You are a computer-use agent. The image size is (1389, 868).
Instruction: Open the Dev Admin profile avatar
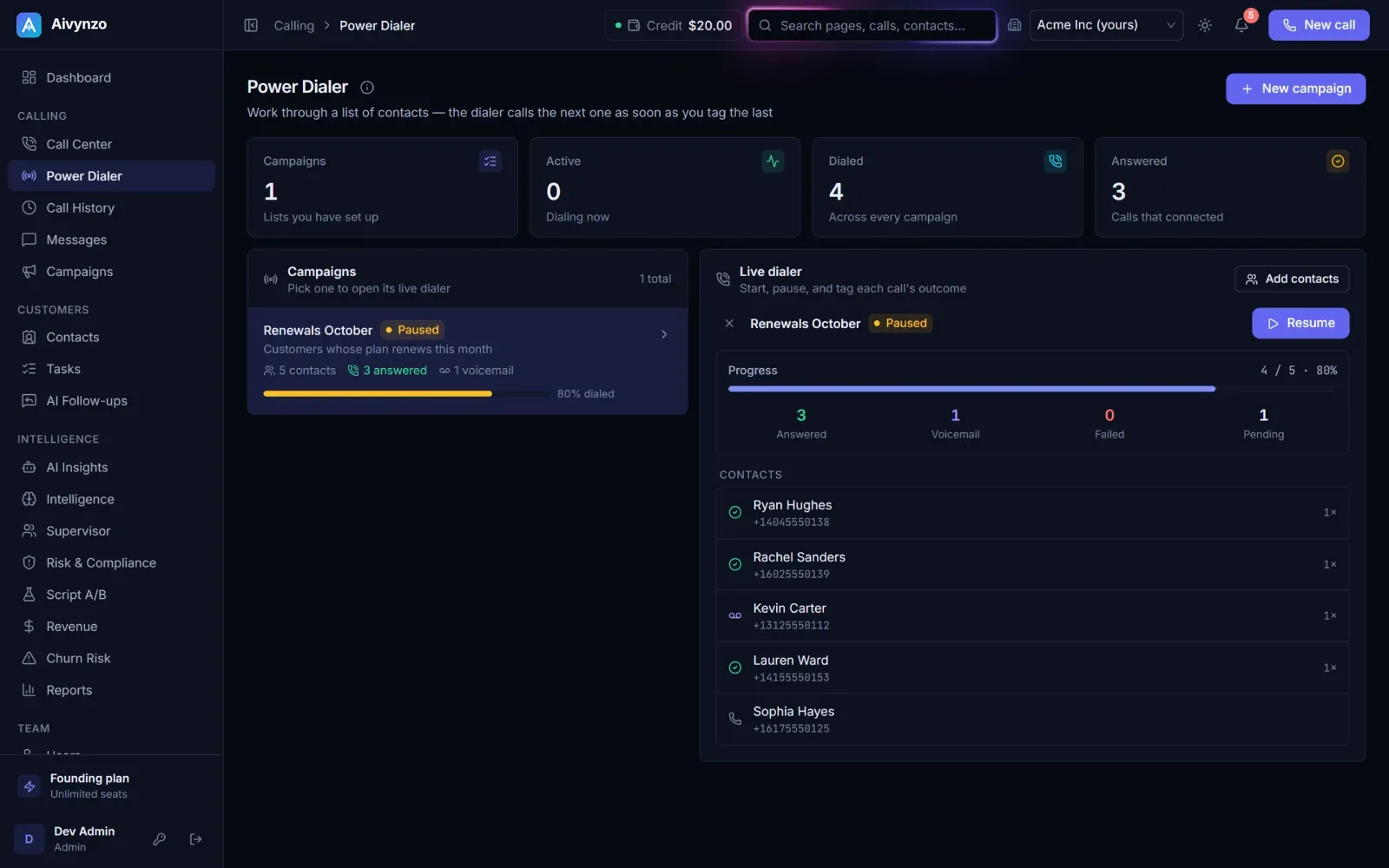coord(29,838)
